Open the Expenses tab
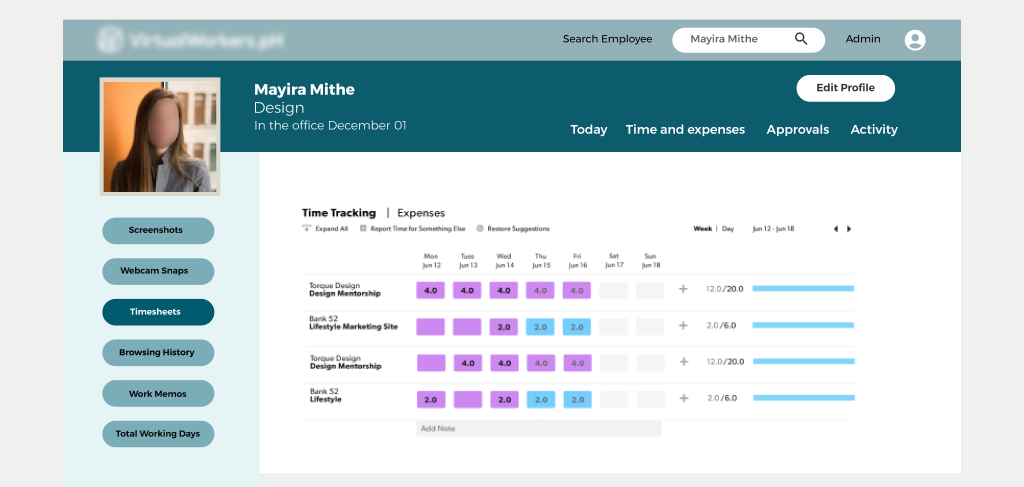This screenshot has width=1024, height=487. point(421,213)
